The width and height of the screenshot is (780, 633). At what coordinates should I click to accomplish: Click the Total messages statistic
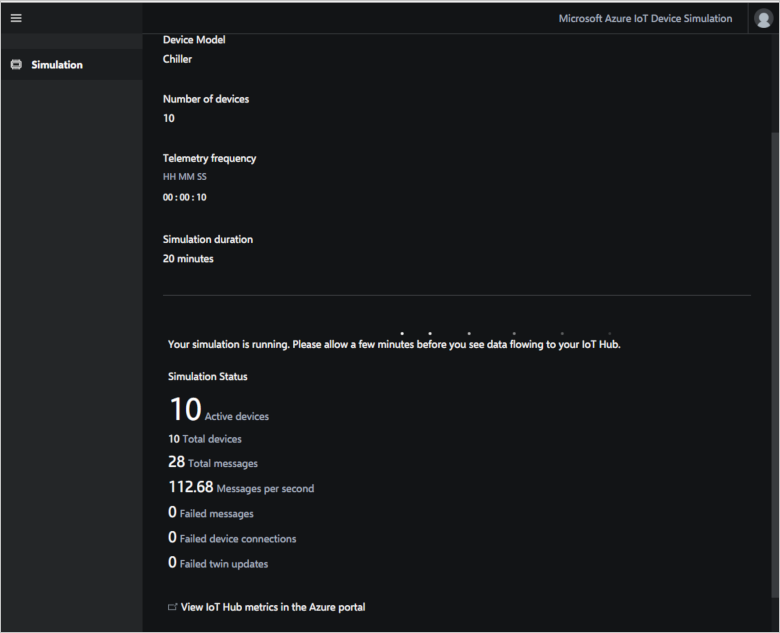[x=213, y=462]
